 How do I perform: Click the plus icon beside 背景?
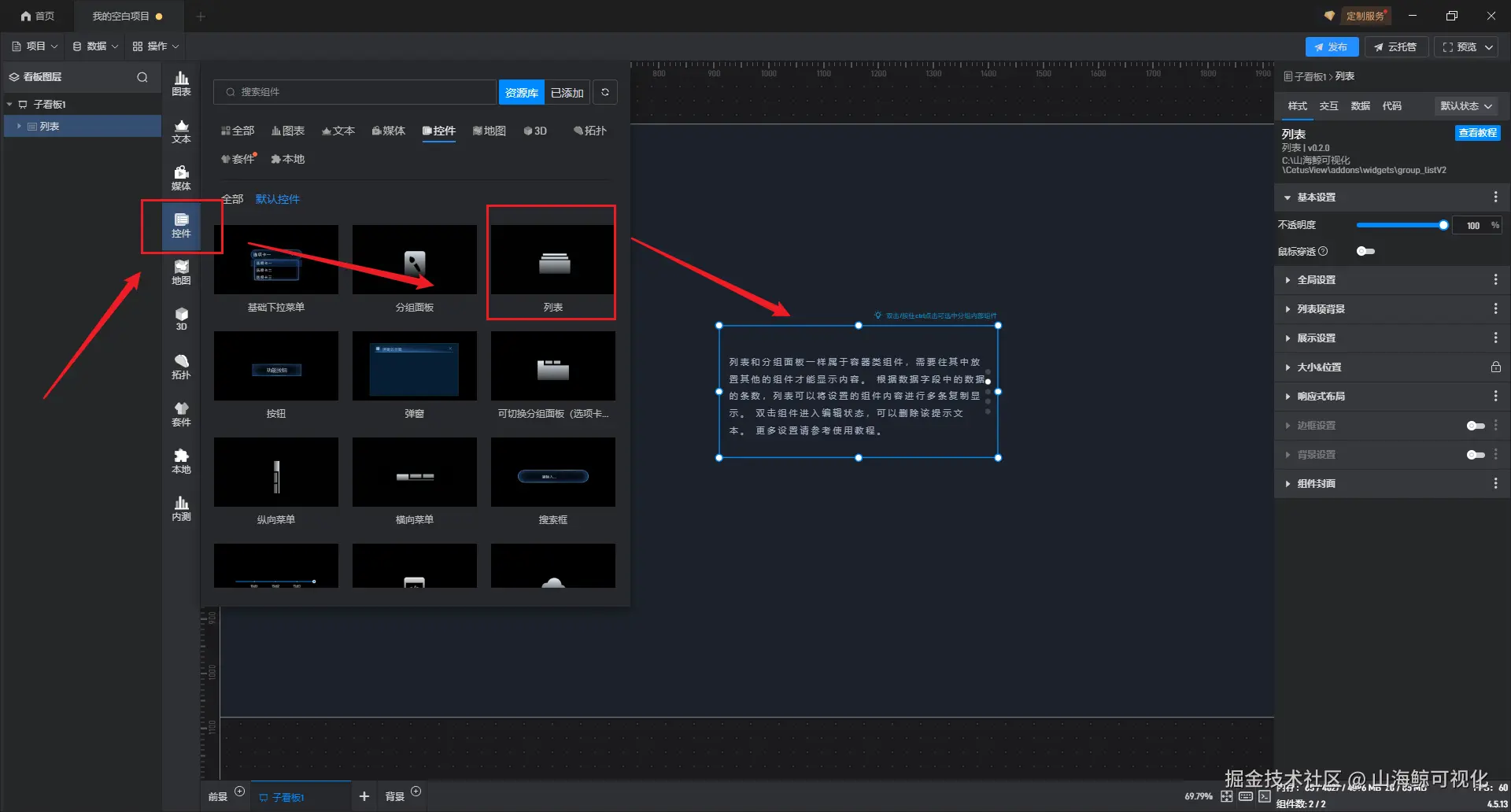click(416, 792)
